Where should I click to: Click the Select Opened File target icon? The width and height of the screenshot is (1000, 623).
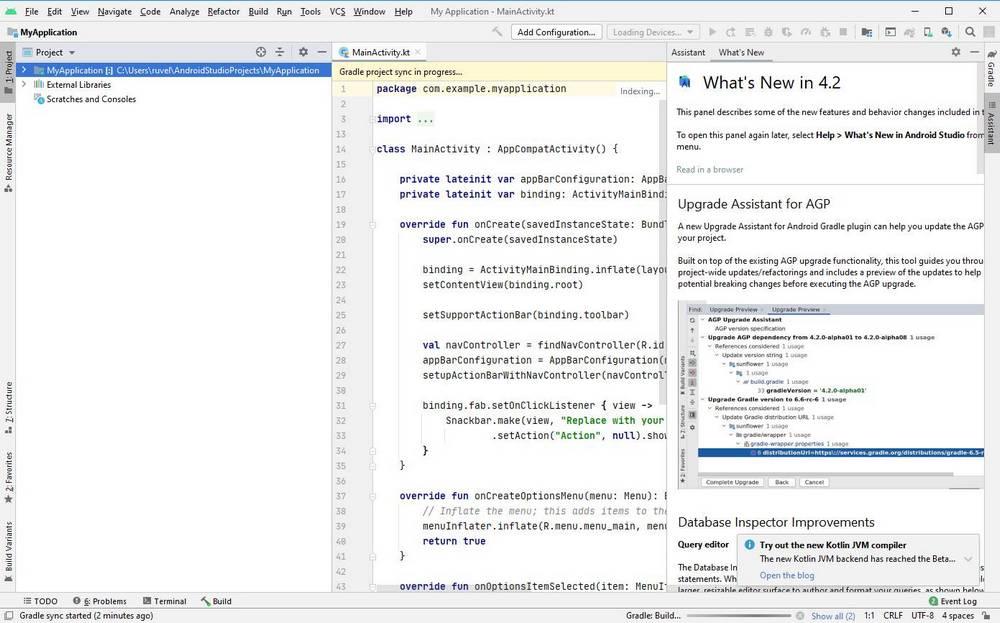coord(261,52)
